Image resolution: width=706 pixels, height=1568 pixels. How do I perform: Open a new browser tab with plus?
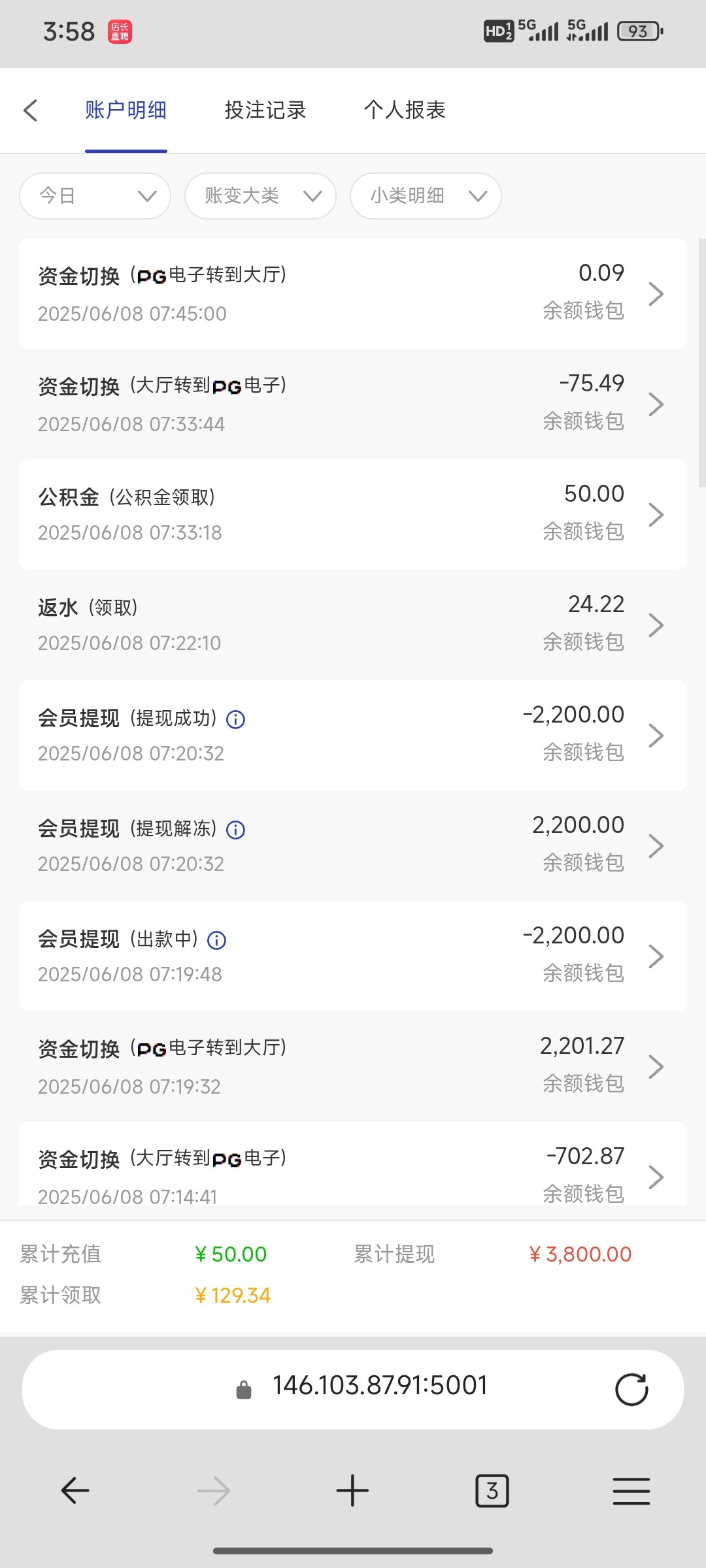point(352,1491)
